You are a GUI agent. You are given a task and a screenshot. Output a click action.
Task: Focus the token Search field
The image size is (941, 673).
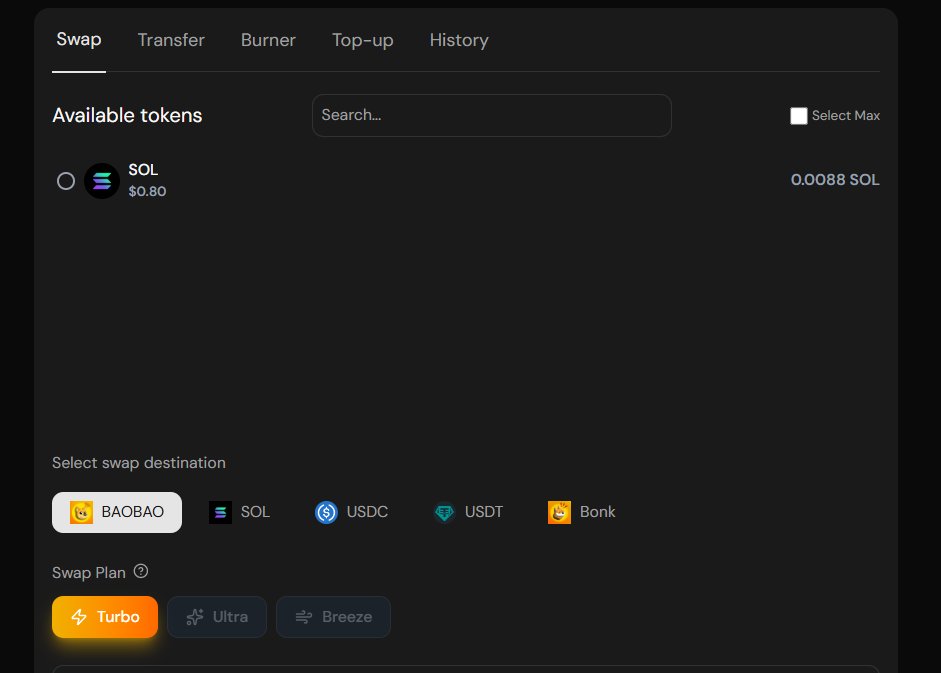[492, 115]
